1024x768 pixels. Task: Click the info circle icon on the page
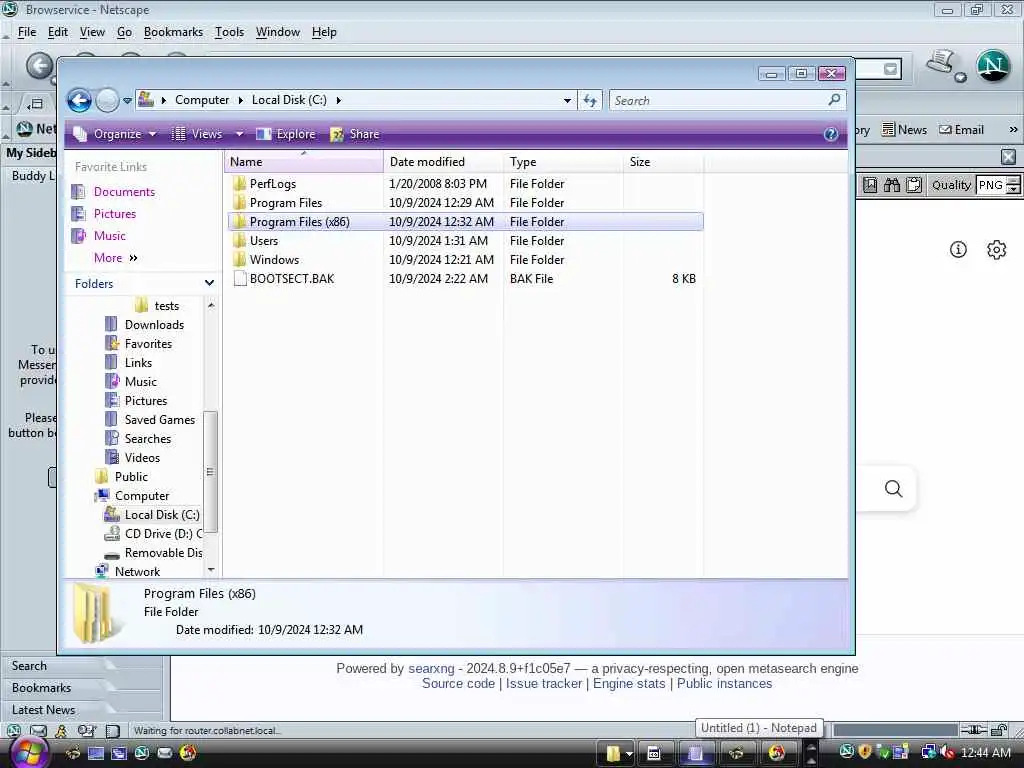pos(958,249)
